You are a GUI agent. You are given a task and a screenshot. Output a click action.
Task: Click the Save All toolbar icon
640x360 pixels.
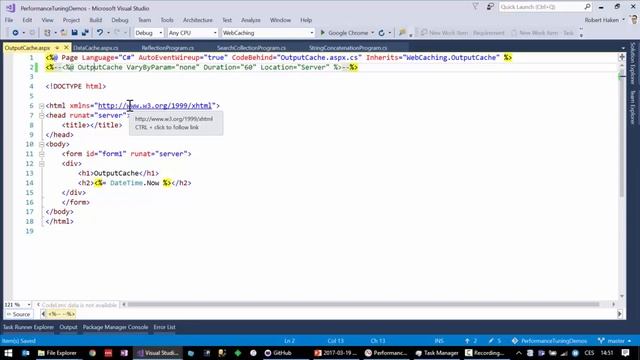tap(85, 33)
